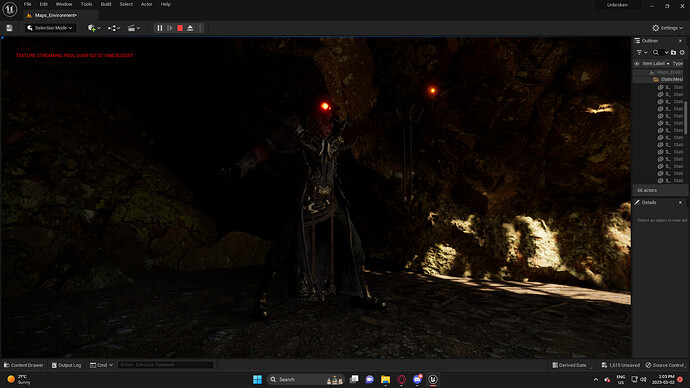This screenshot has height=388, width=690.
Task: Expand the add content dropdown arrow
Action: [99, 28]
